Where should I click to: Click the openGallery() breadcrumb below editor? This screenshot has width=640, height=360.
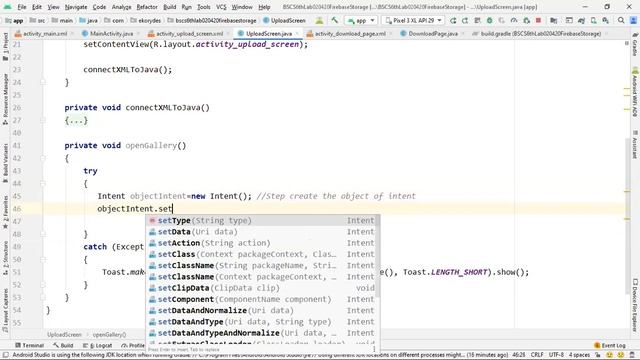(109, 335)
